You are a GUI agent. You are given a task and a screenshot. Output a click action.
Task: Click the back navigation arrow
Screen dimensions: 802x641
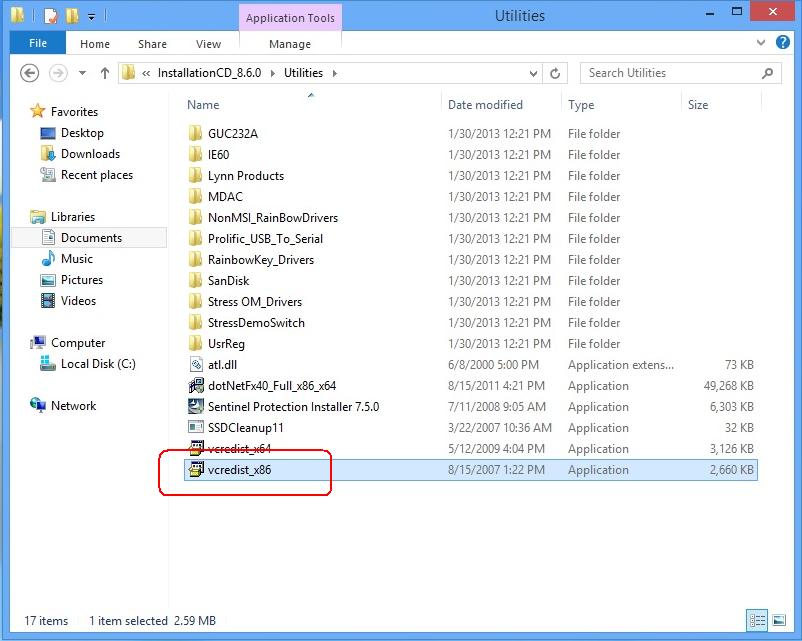(29, 73)
